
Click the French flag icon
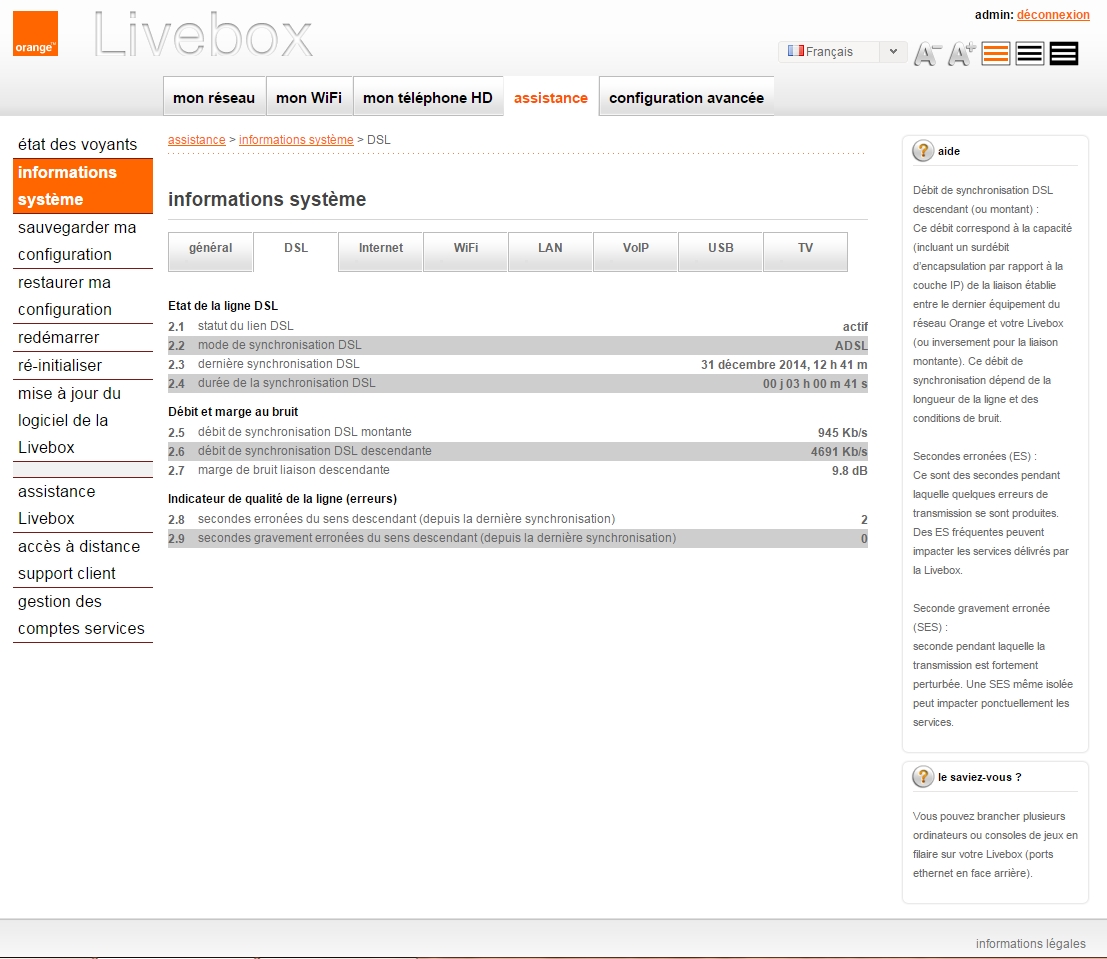(x=796, y=51)
